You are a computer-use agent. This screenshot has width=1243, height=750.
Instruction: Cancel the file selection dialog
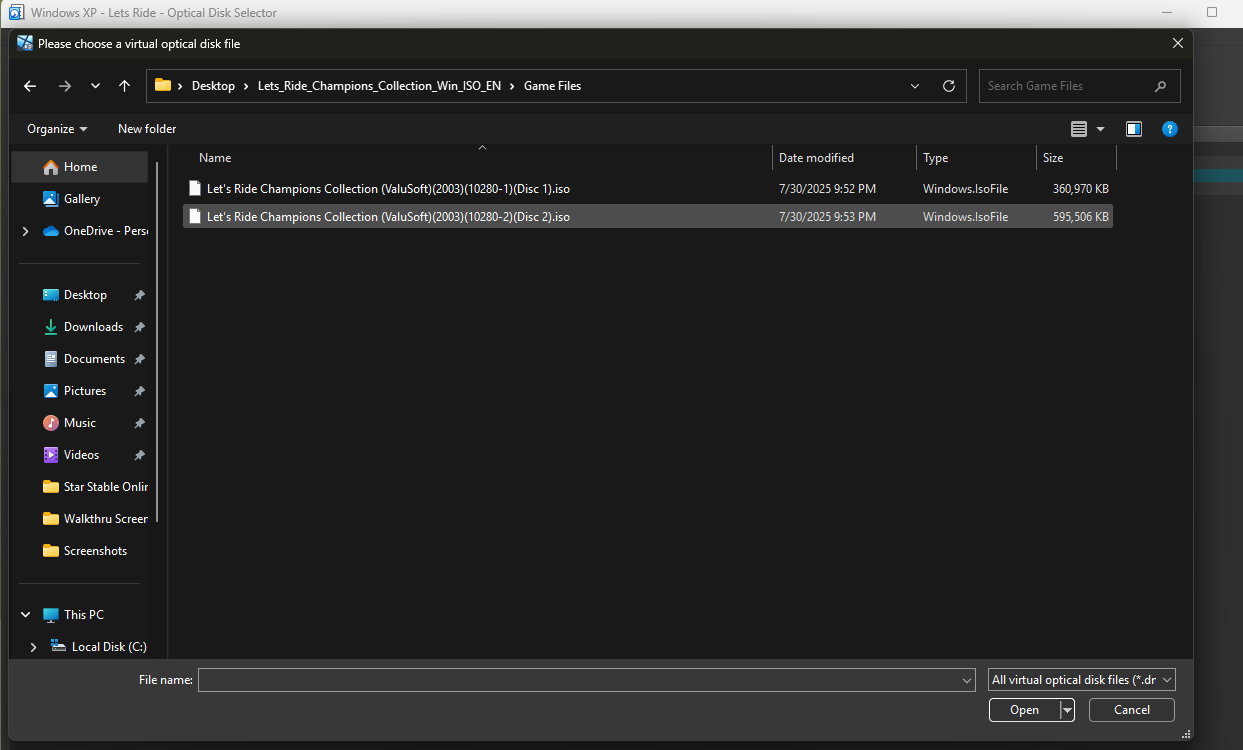click(1132, 710)
